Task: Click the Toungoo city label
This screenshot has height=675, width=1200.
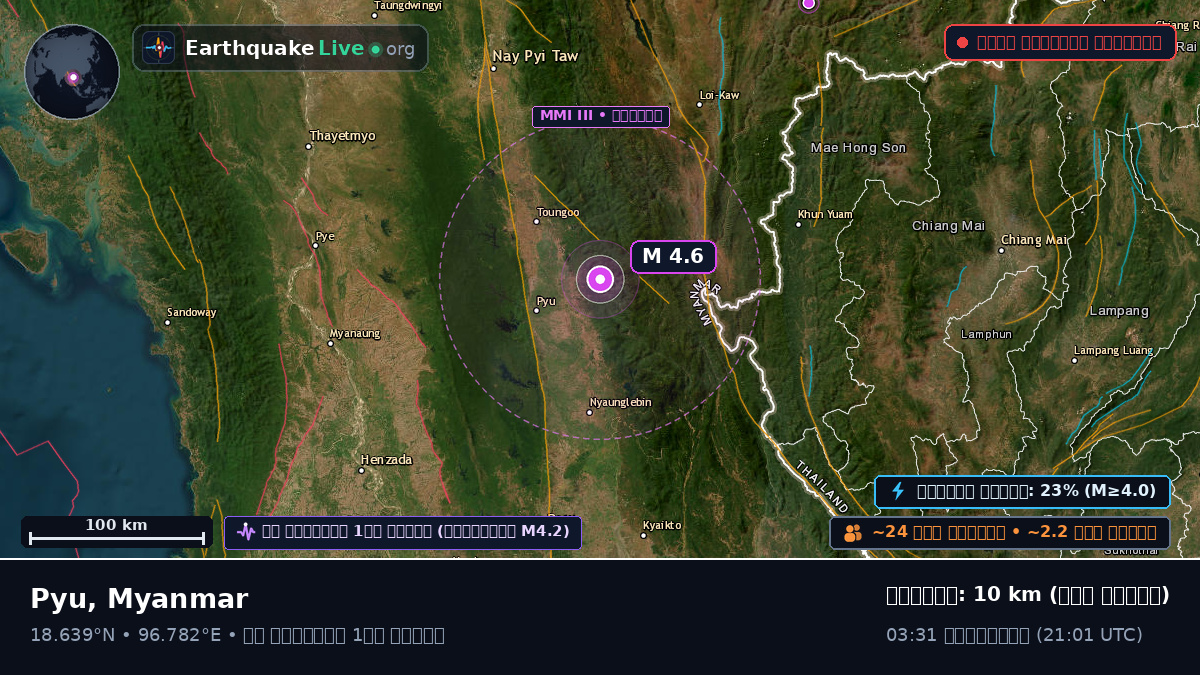Action: (558, 212)
